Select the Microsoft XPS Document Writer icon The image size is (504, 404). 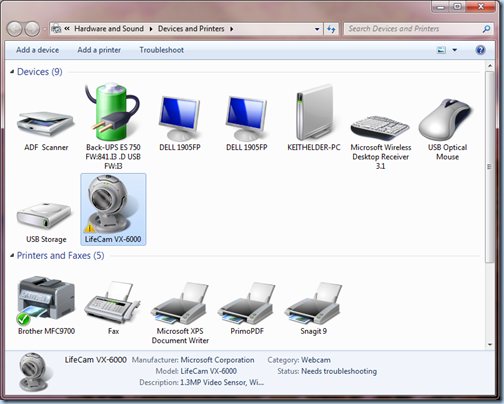coord(180,303)
